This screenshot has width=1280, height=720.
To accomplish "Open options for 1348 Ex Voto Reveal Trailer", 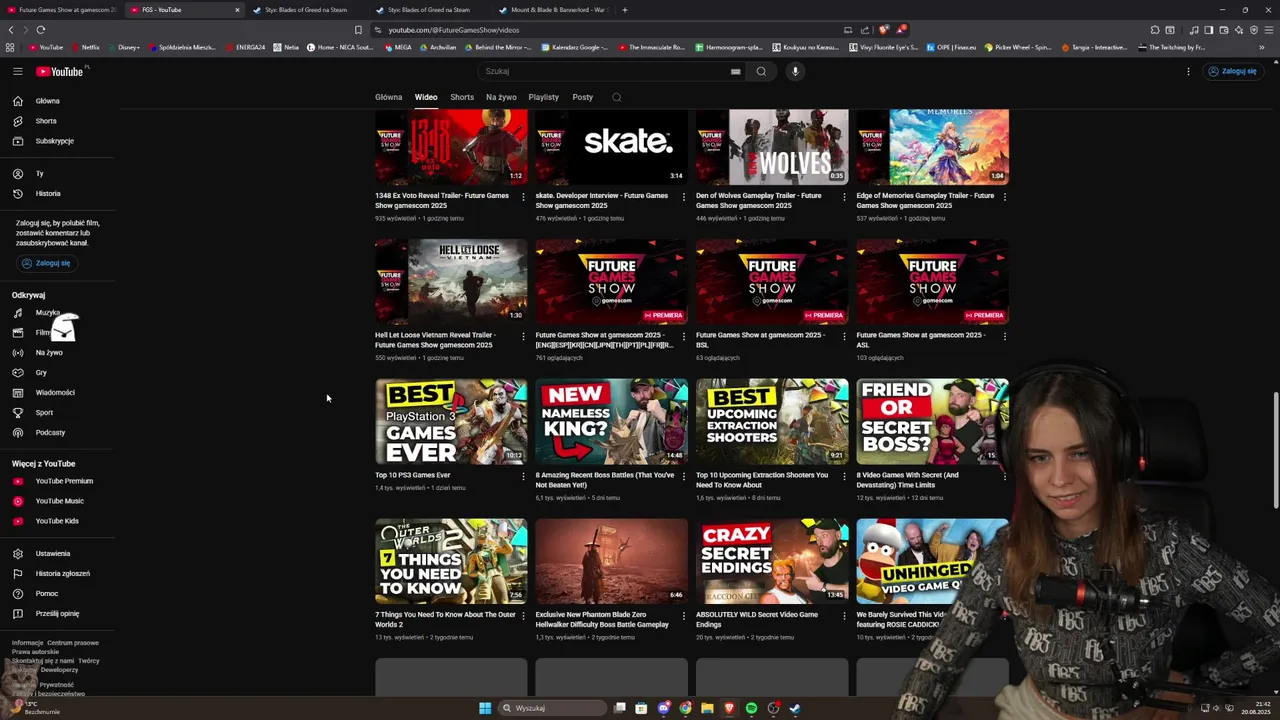I will [523, 197].
